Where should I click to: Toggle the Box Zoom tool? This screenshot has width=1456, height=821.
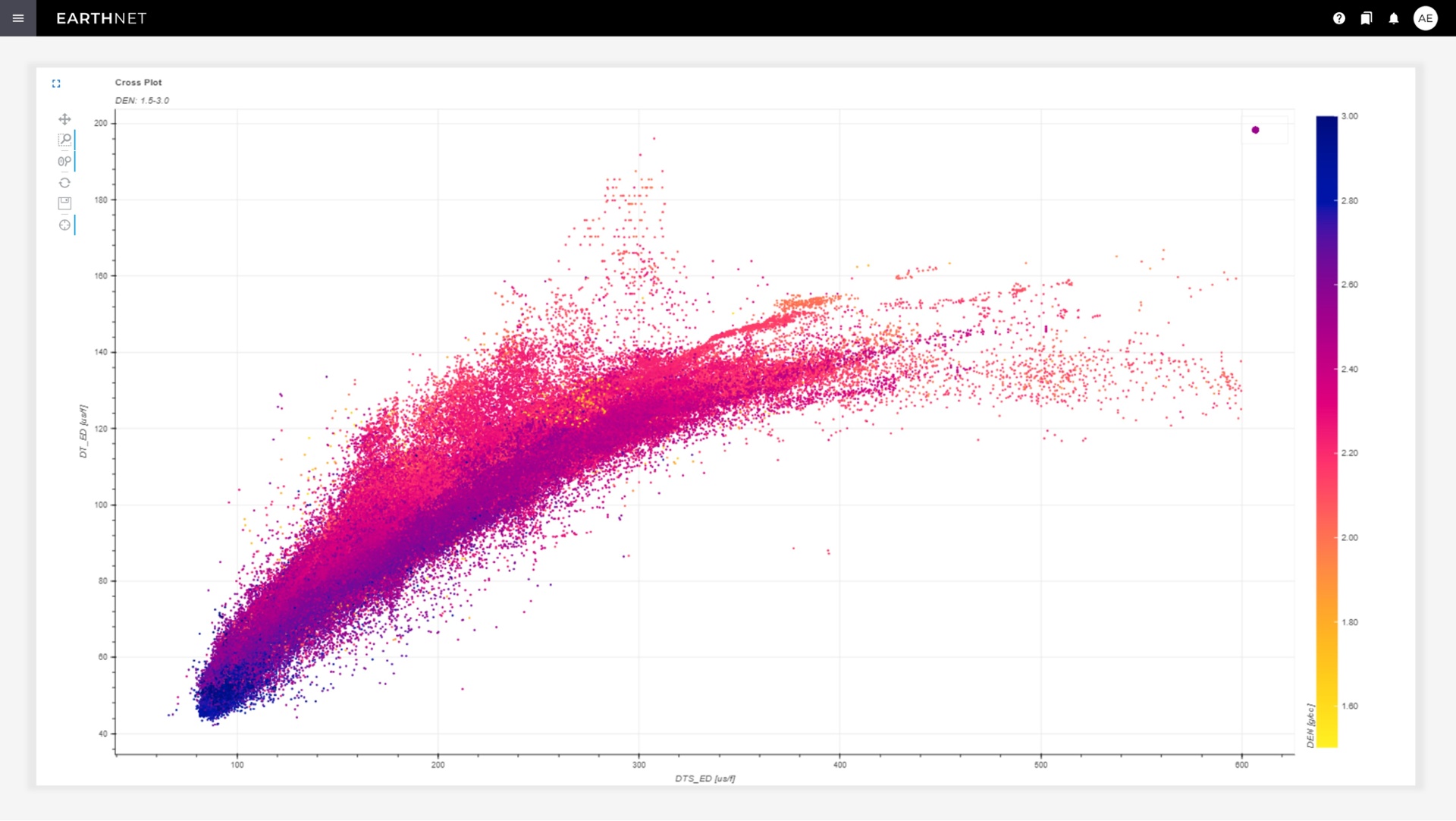point(64,140)
